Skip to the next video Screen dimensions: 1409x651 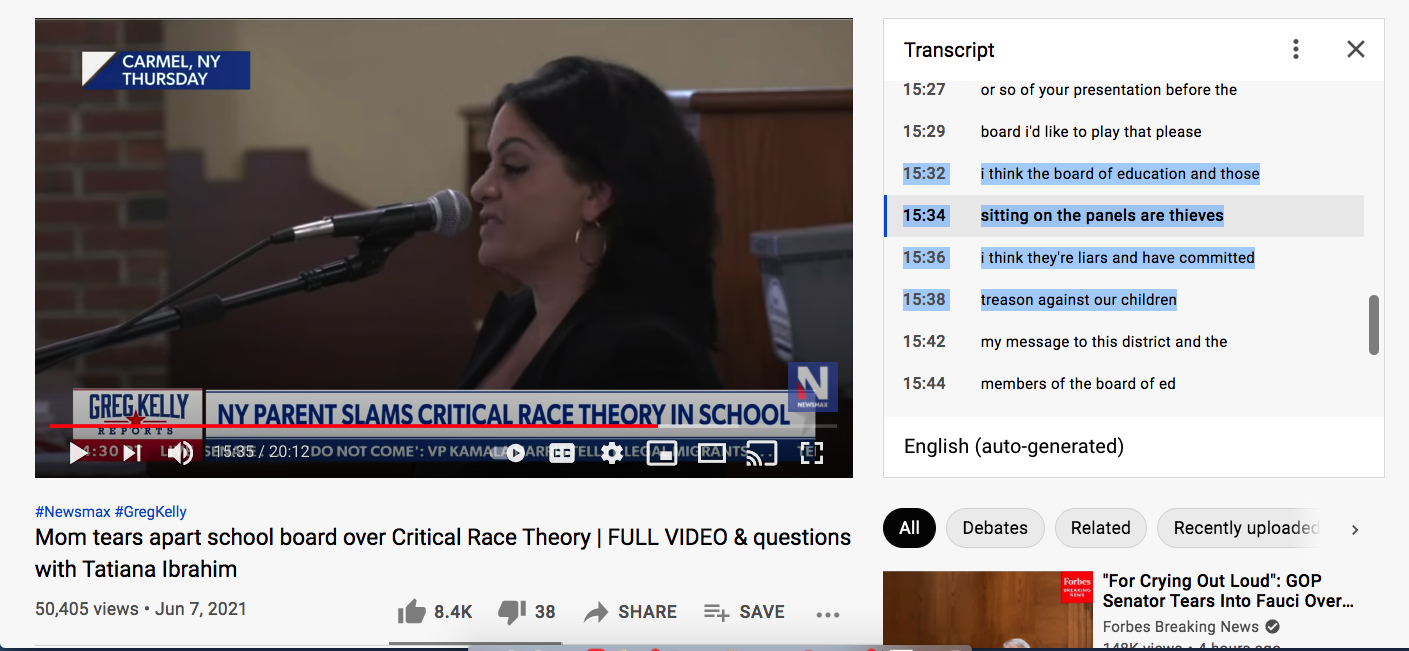coord(132,453)
